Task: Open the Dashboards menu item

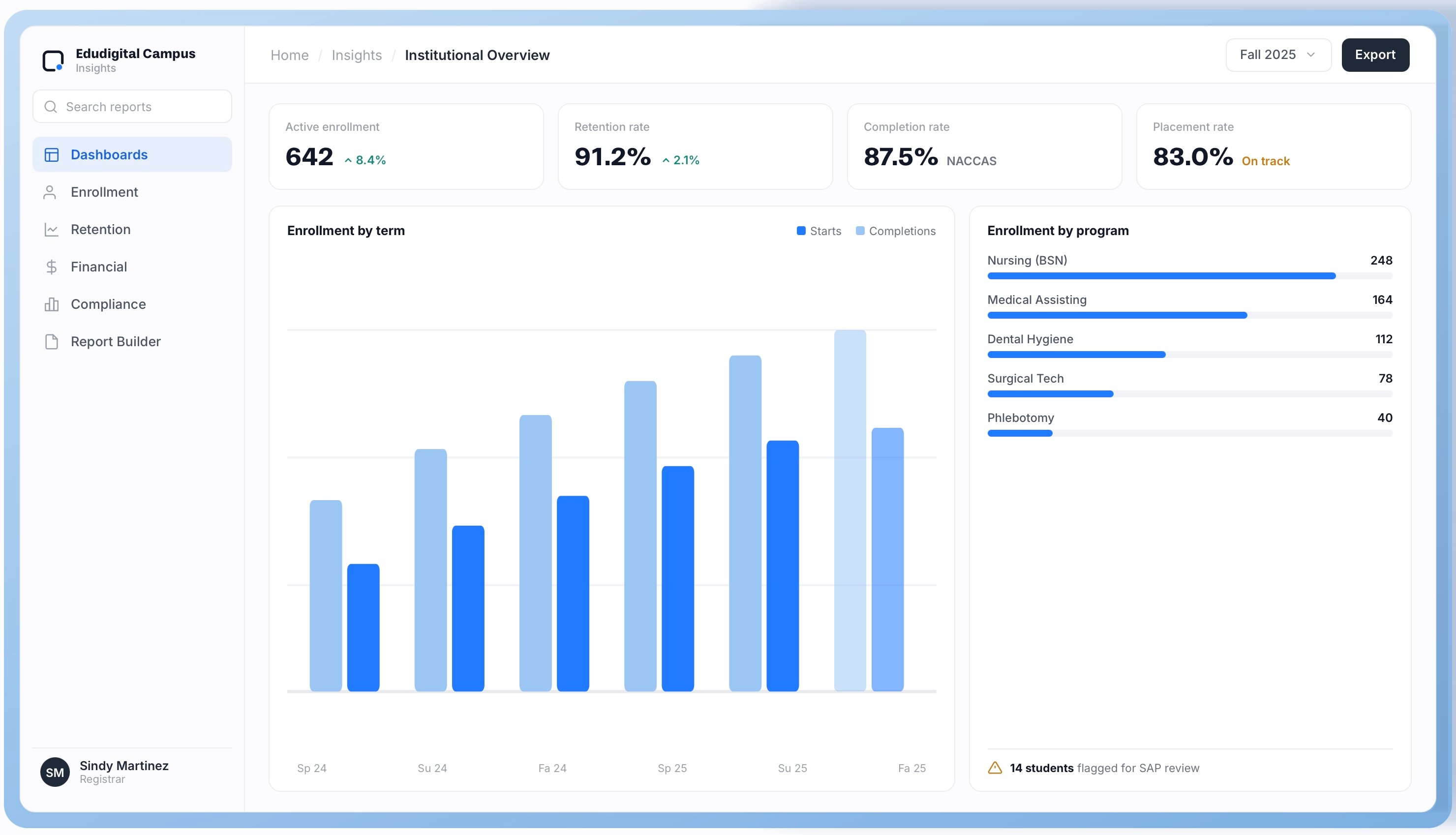Action: (x=132, y=154)
